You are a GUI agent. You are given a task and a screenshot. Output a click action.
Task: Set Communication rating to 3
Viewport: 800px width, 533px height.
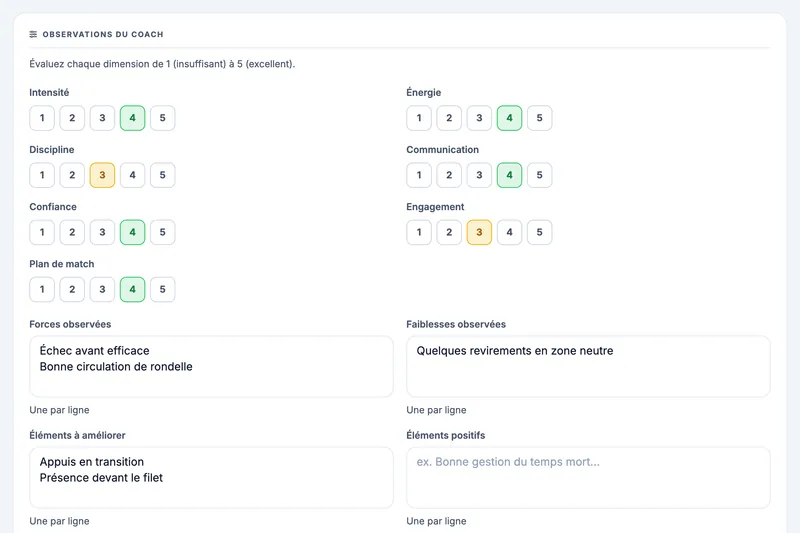click(479, 175)
